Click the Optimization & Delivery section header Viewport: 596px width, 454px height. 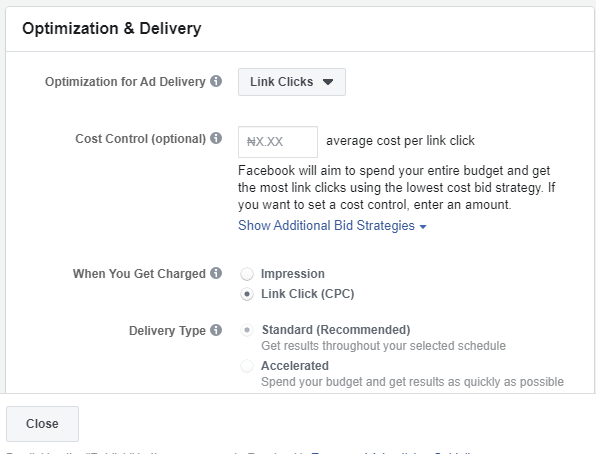coord(112,29)
